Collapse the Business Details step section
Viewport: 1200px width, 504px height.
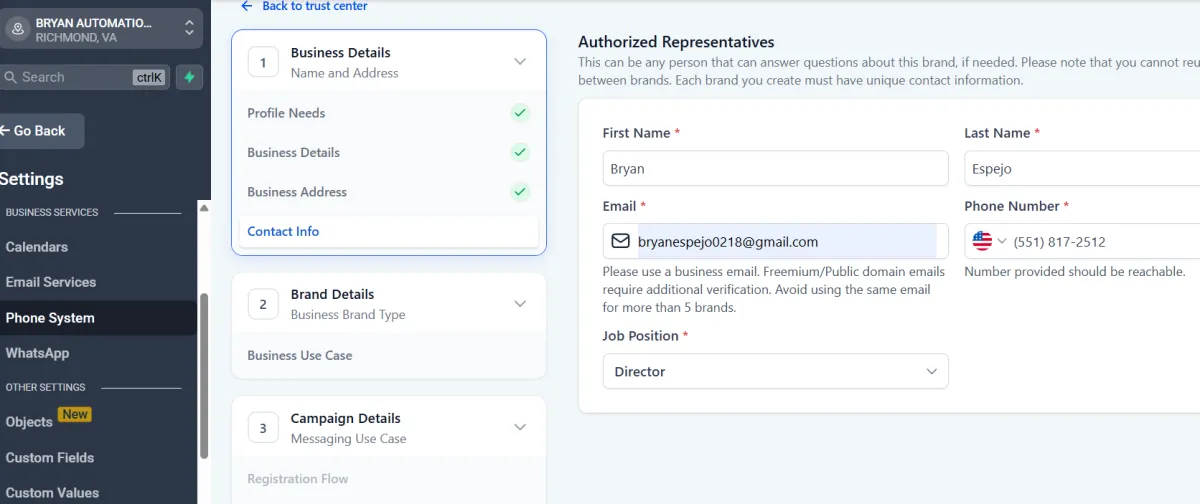[x=519, y=62]
